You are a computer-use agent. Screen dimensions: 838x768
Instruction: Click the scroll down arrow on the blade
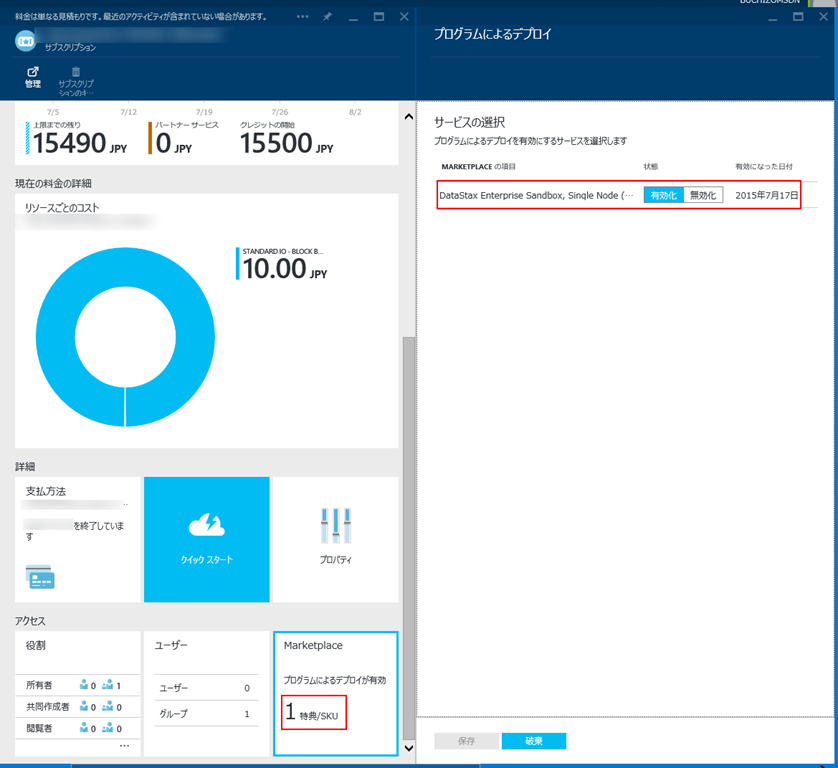(x=407, y=747)
